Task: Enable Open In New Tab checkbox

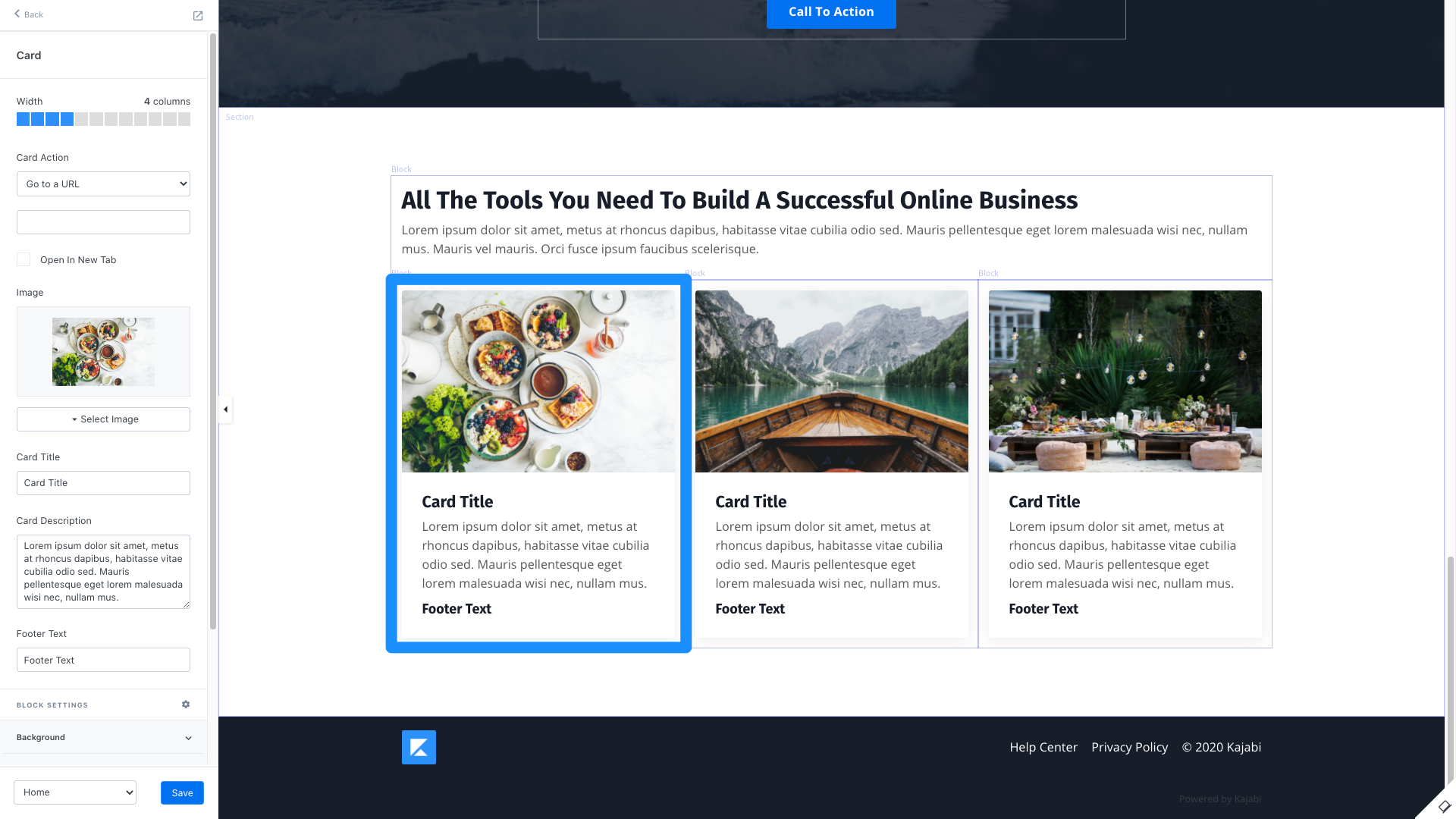Action: (24, 260)
